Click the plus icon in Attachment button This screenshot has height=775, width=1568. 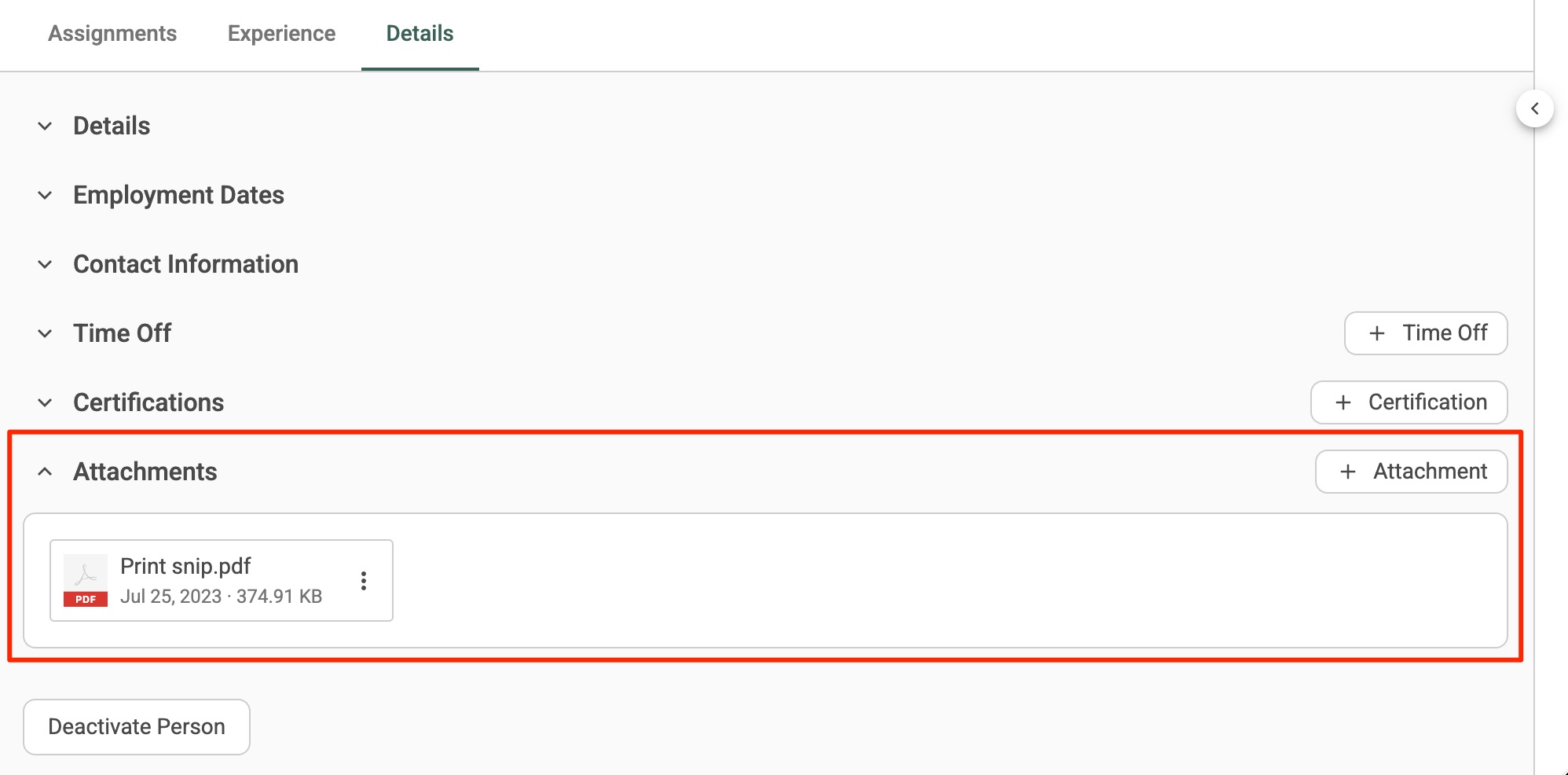coord(1348,472)
